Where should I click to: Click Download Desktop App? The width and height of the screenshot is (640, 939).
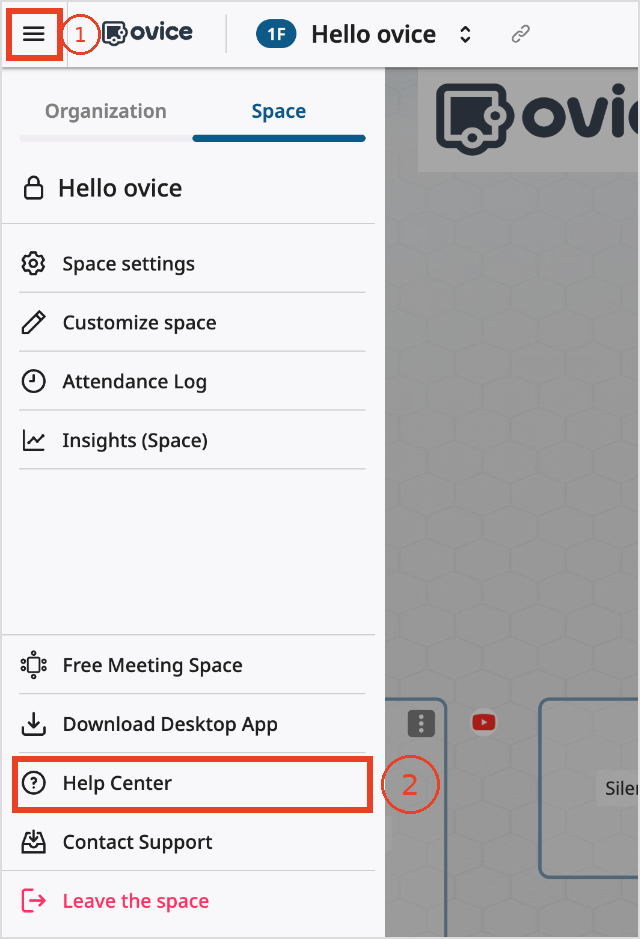pyautogui.click(x=192, y=724)
